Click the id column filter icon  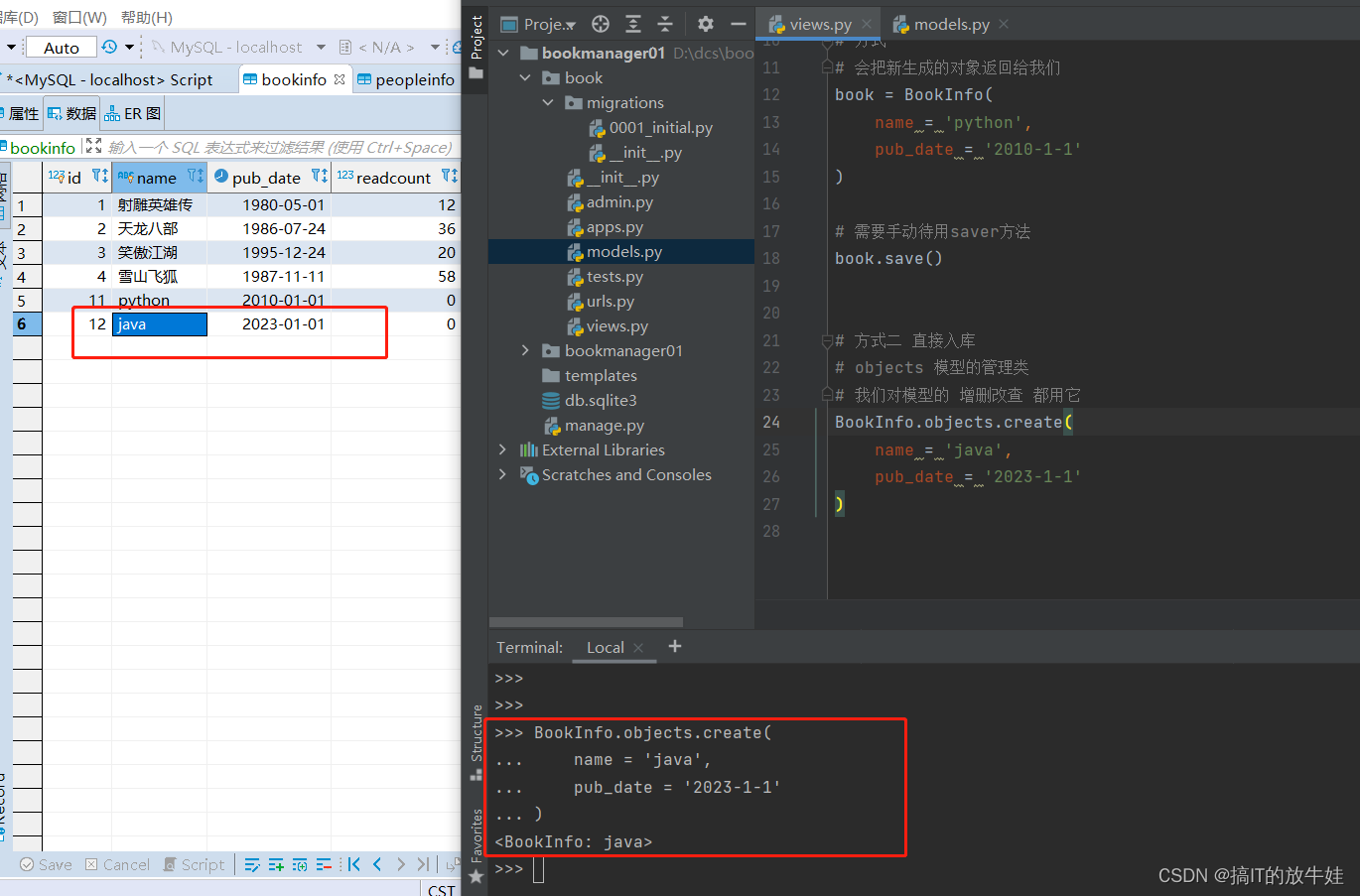[99, 177]
